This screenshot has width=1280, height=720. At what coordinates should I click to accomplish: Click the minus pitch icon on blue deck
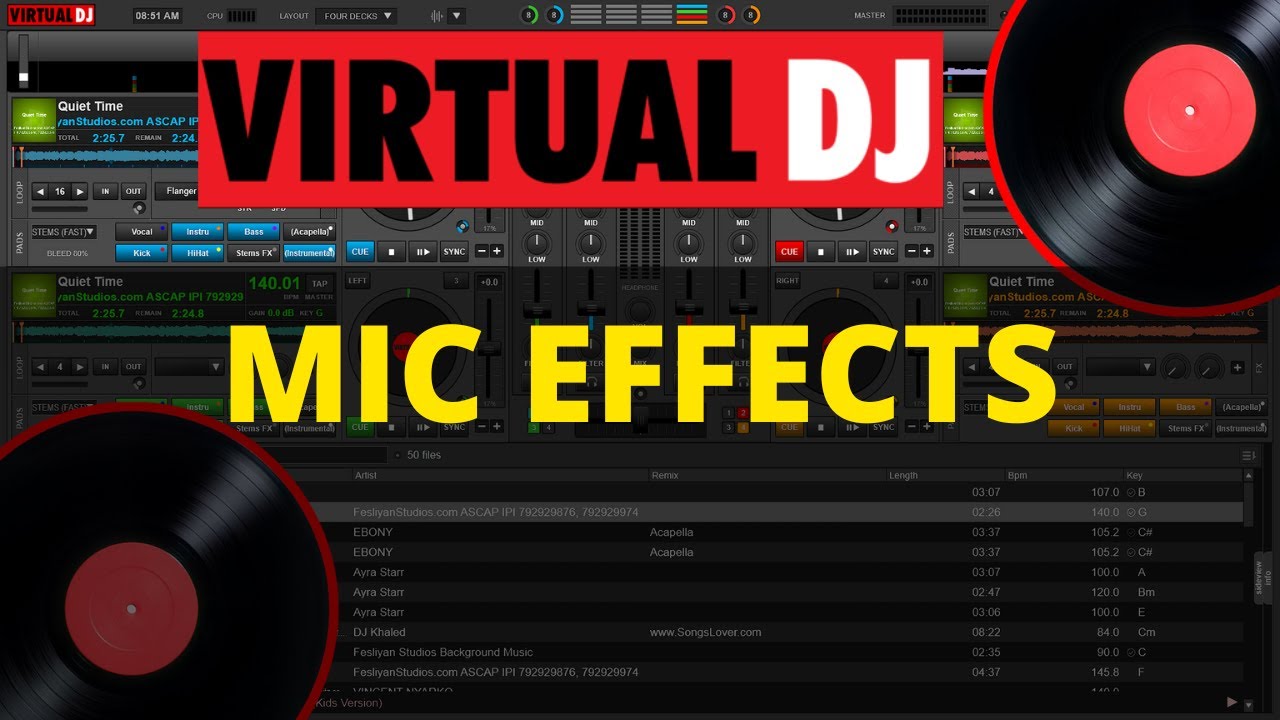click(481, 252)
